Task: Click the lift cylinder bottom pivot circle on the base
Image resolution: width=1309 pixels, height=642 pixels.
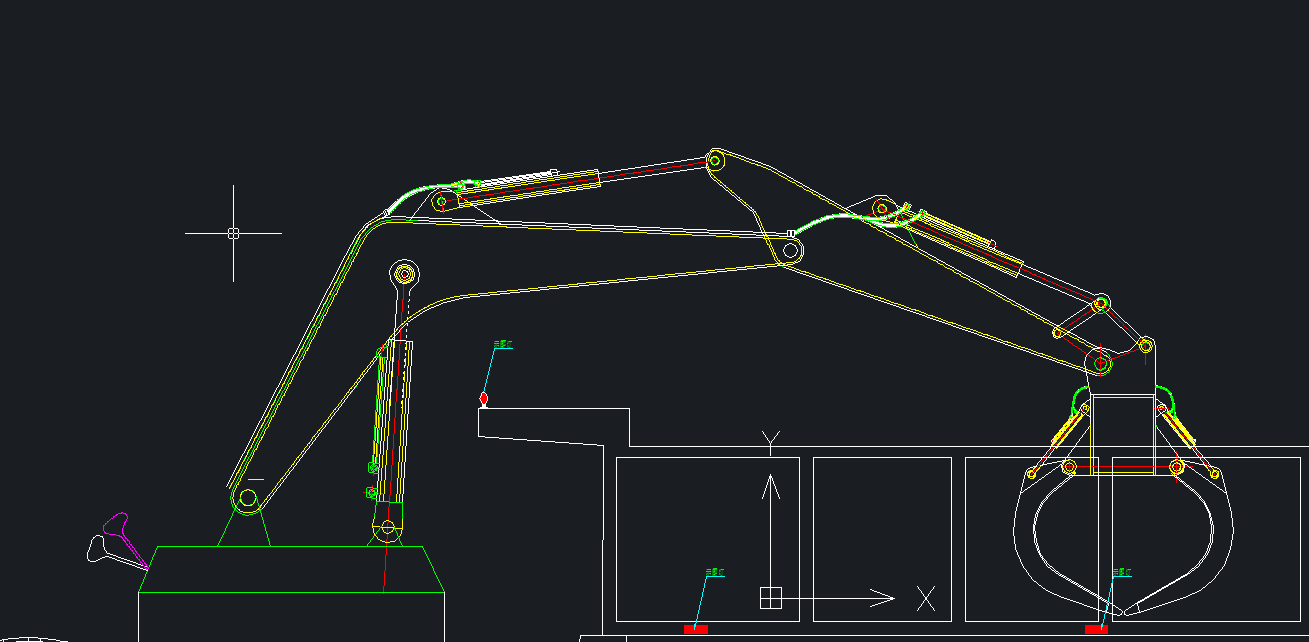Action: pos(388,529)
